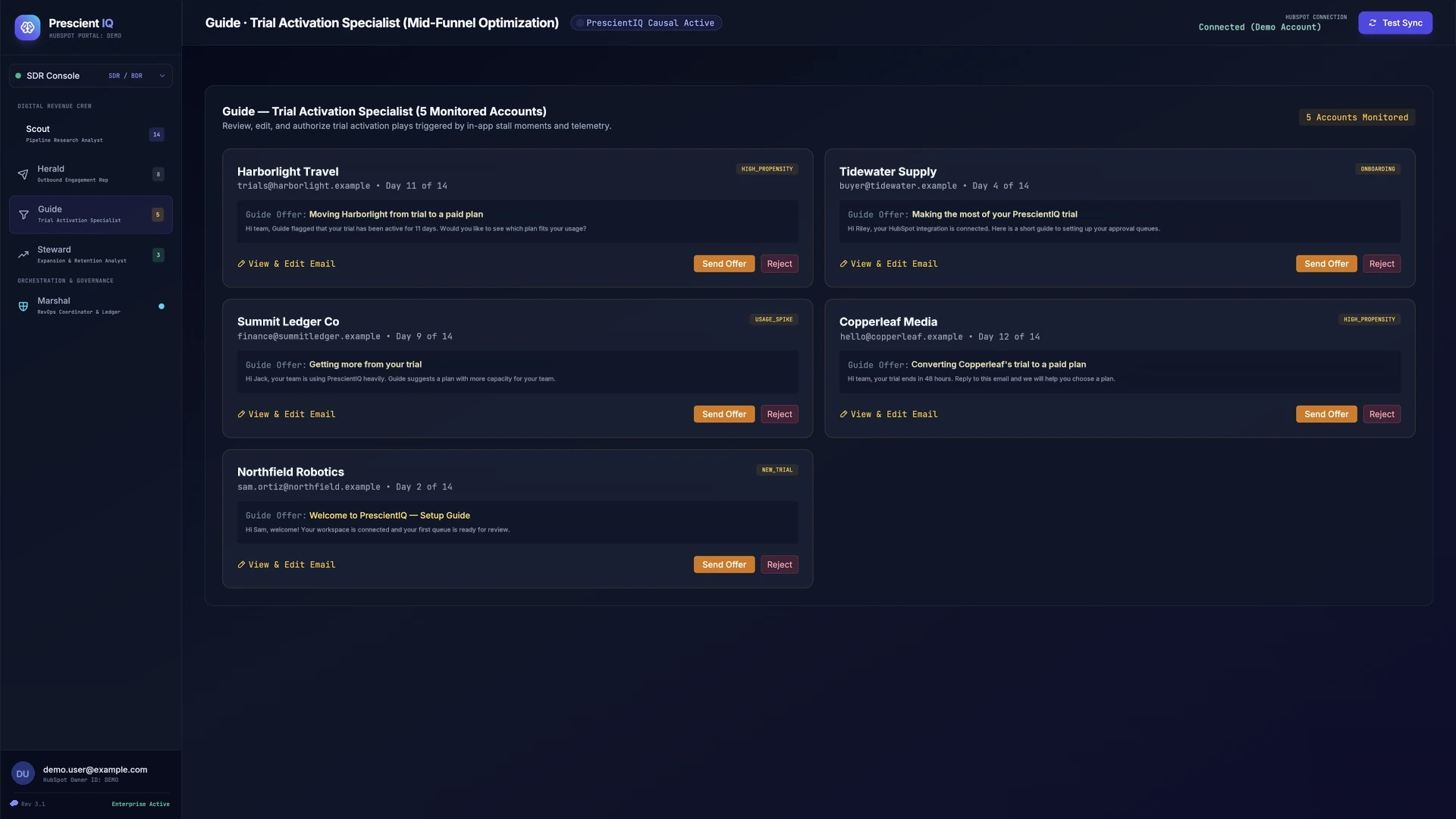Reject the Harborlight Travel offer
The height and width of the screenshot is (819, 1456).
click(780, 264)
